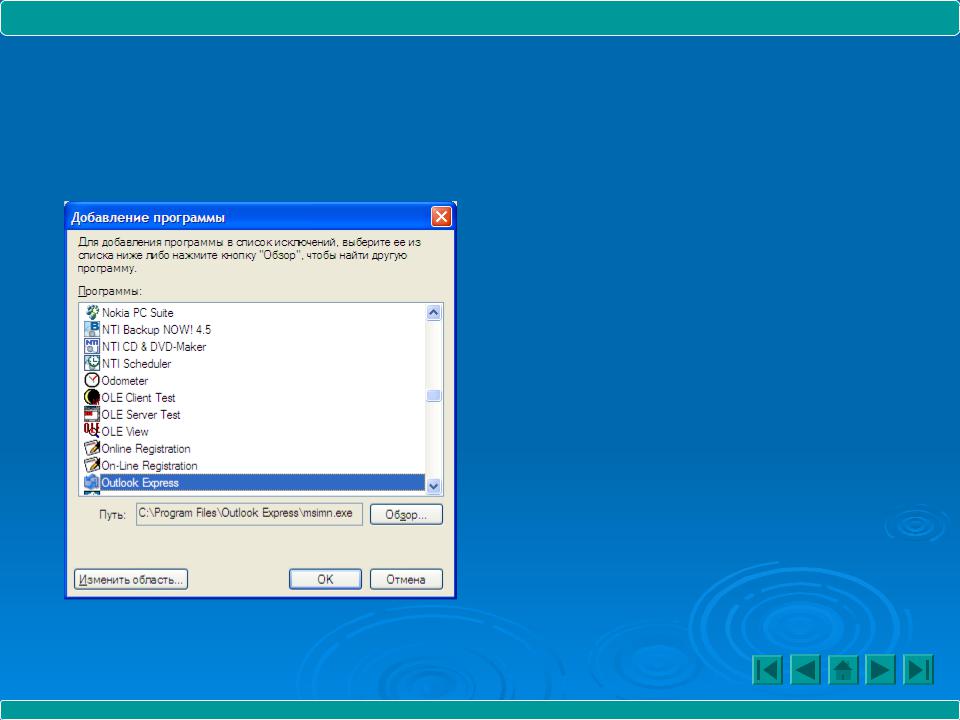Click the OLE Client Test icon
The height and width of the screenshot is (720, 960).
point(92,397)
